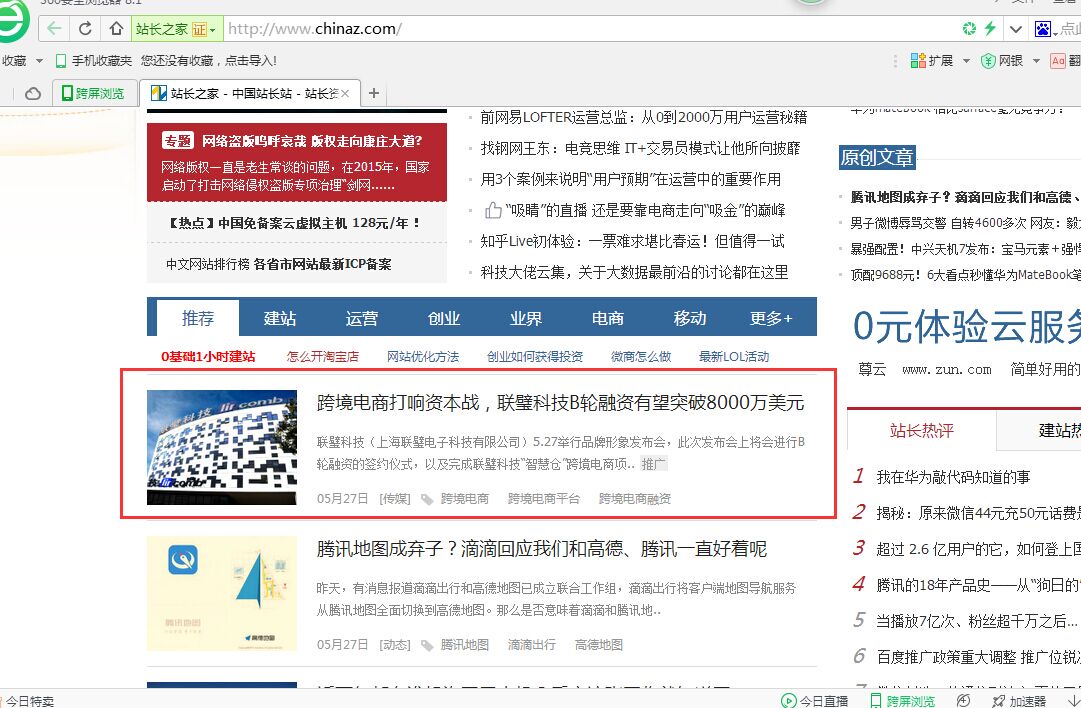This screenshot has width=1081, height=708.
Task: Open the 网站优化方法 link
Action: (423, 356)
